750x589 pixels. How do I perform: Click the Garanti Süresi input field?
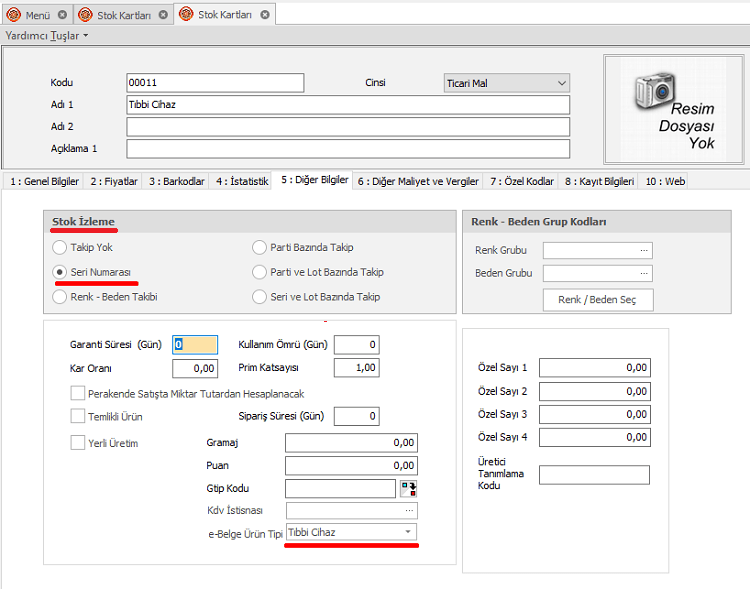(x=195, y=345)
